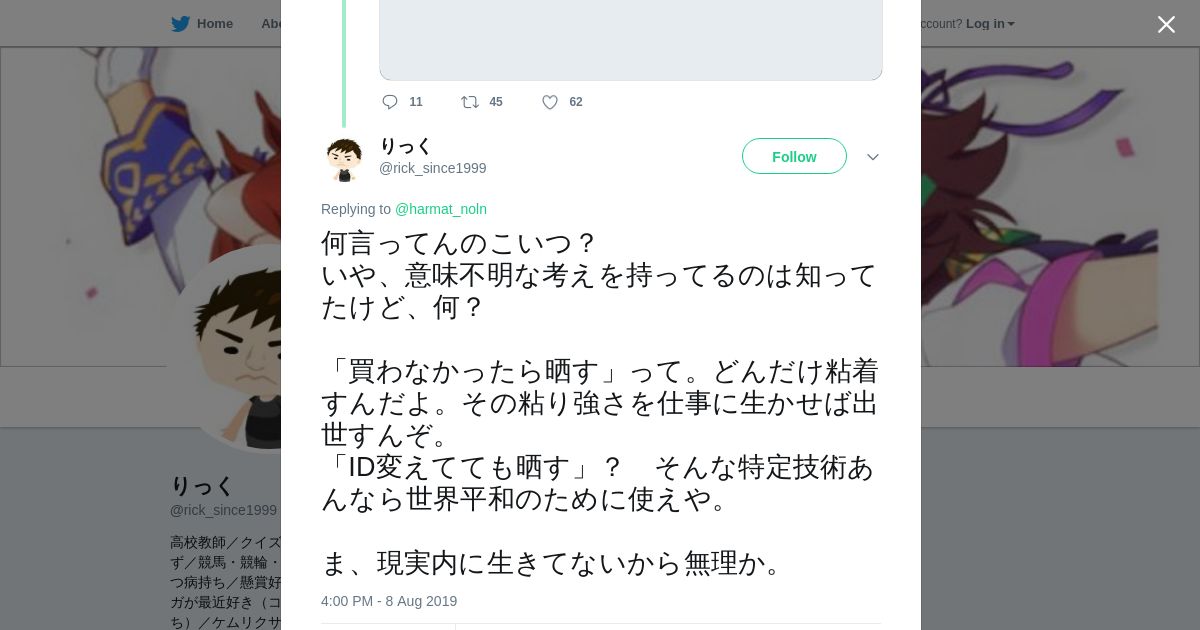Open the partially hidden About menu item
The width and height of the screenshot is (1200, 630).
pos(270,24)
